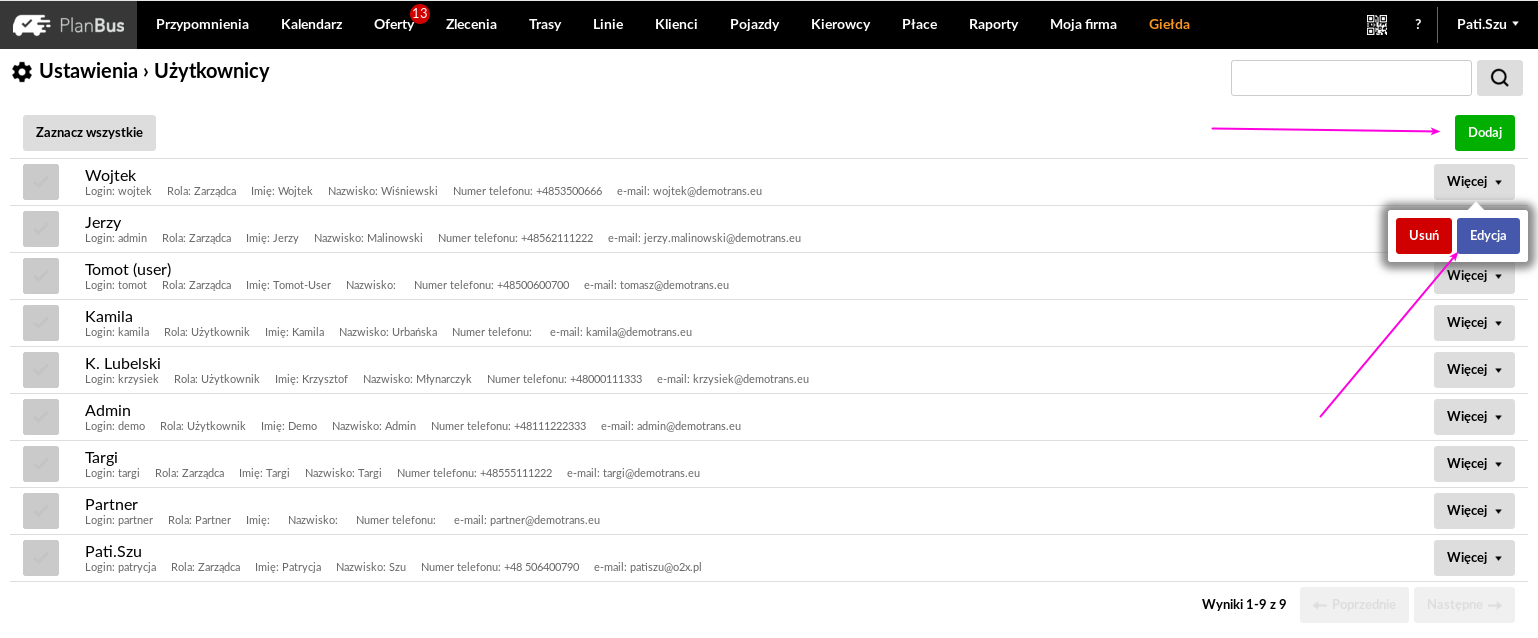Open Więcej dropdown for Kamila
The image size is (1538, 638).
pos(1474,323)
